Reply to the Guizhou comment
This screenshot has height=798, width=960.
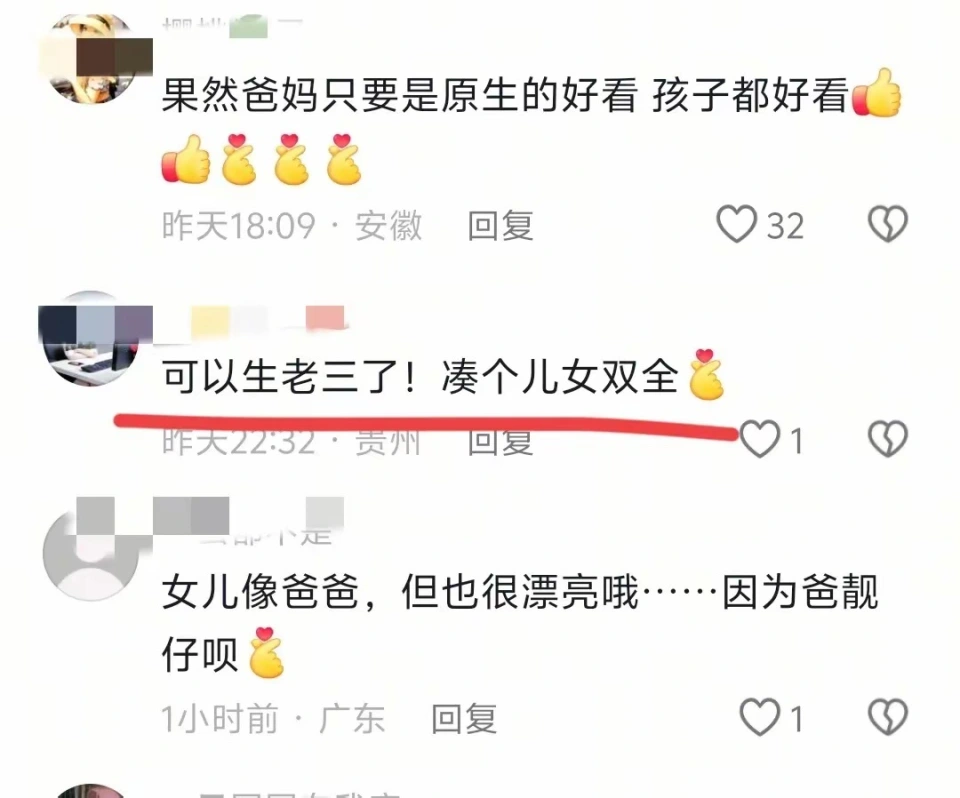500,442
